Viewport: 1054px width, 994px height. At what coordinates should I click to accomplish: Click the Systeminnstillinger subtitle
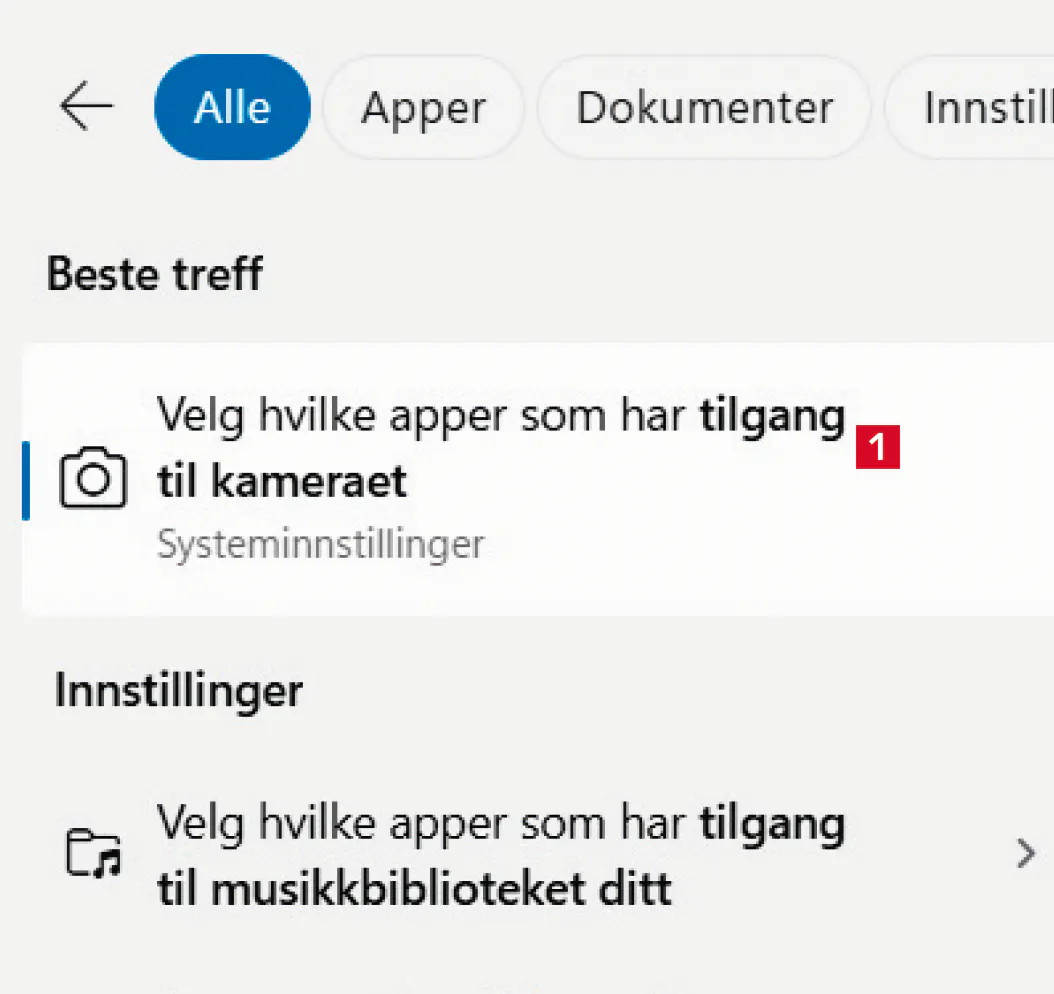320,544
